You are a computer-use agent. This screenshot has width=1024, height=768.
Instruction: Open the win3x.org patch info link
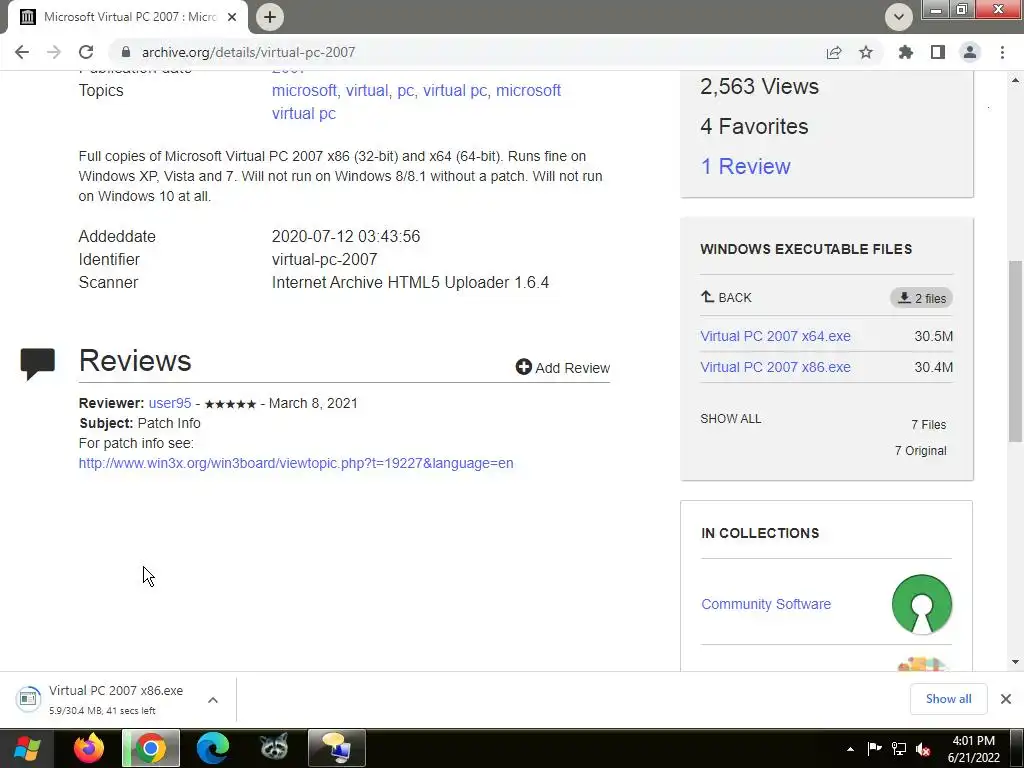296,463
